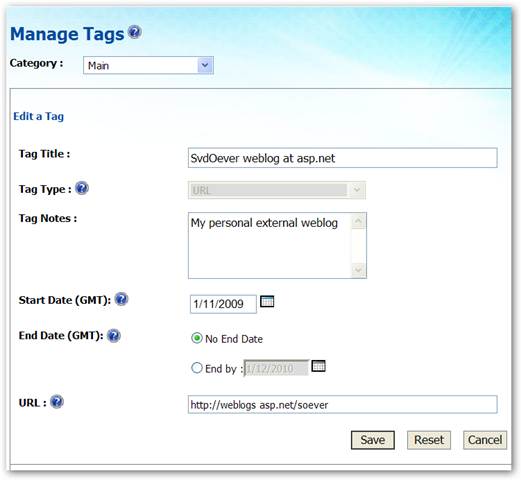Open calendar picker for Start Date
521x480 pixels.
(267, 301)
